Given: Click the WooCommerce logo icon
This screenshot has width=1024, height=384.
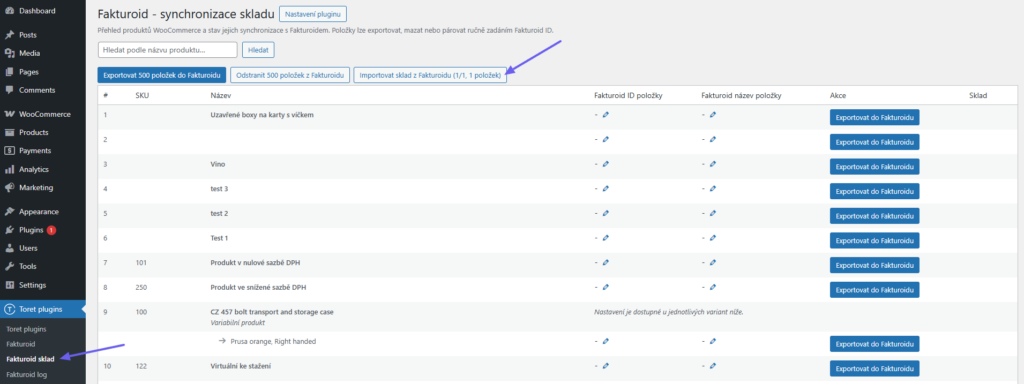Looking at the screenshot, I should 9,114.
